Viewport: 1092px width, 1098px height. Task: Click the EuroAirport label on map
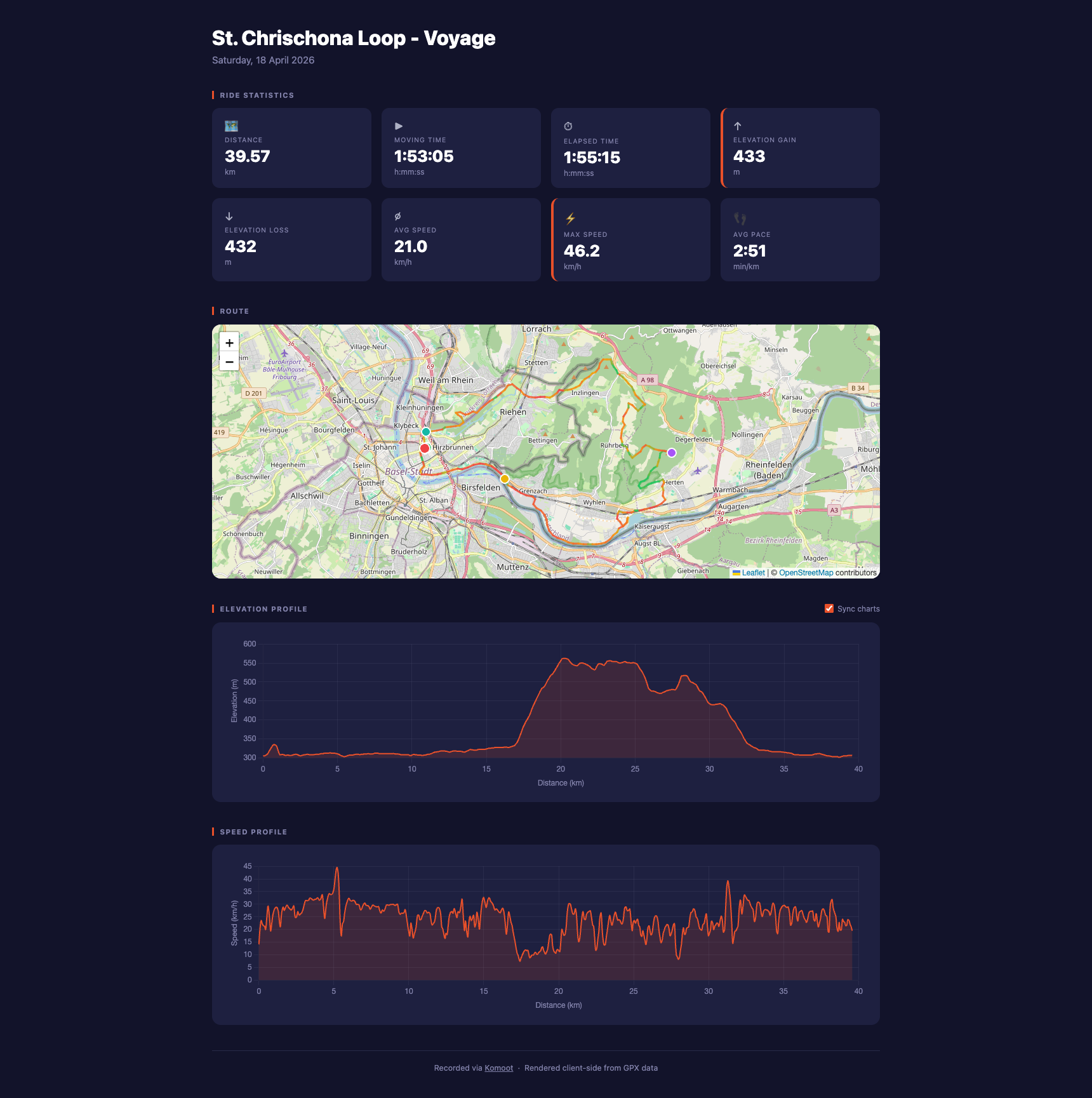(x=285, y=370)
